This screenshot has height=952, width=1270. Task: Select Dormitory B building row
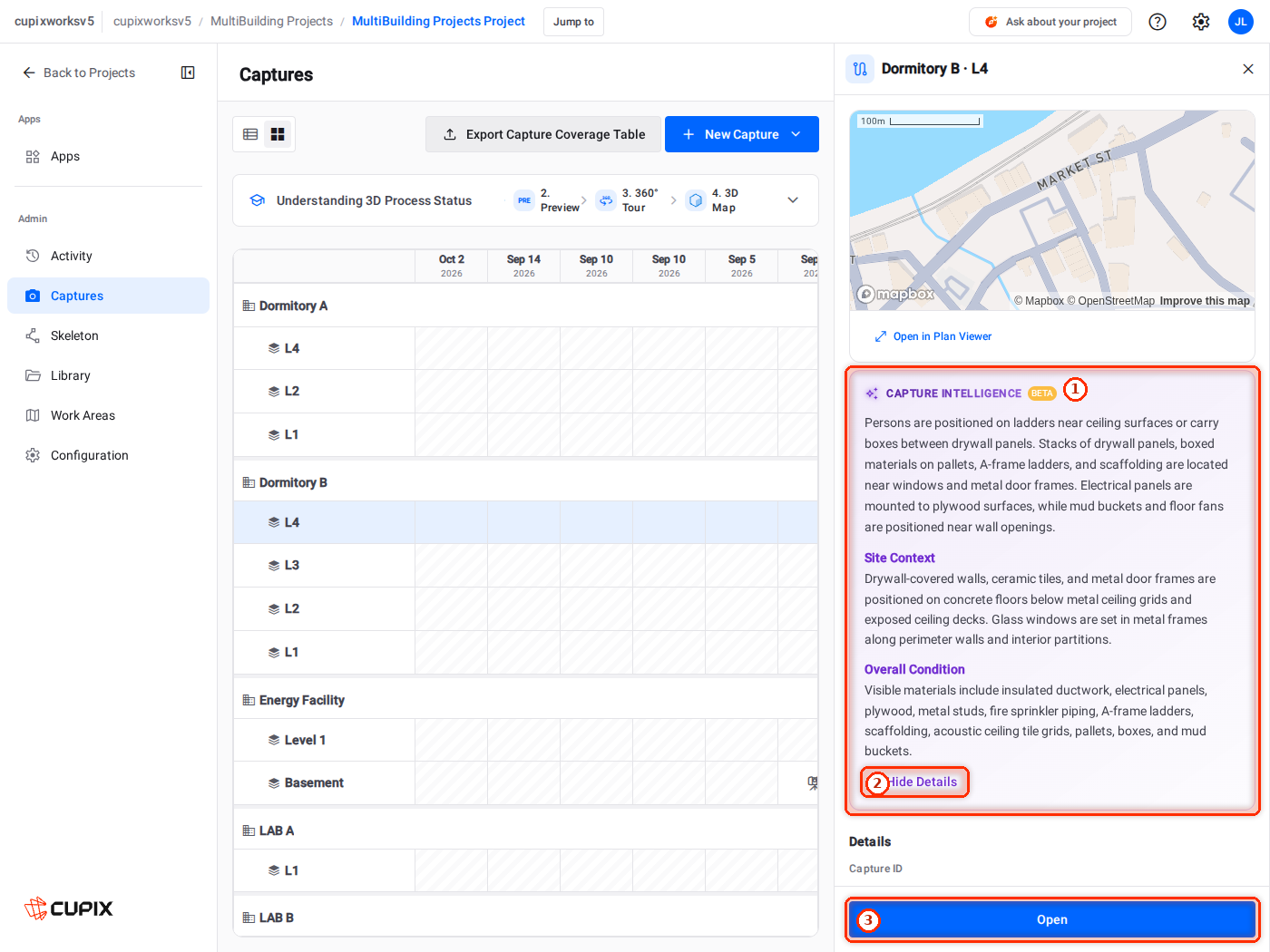coord(525,482)
